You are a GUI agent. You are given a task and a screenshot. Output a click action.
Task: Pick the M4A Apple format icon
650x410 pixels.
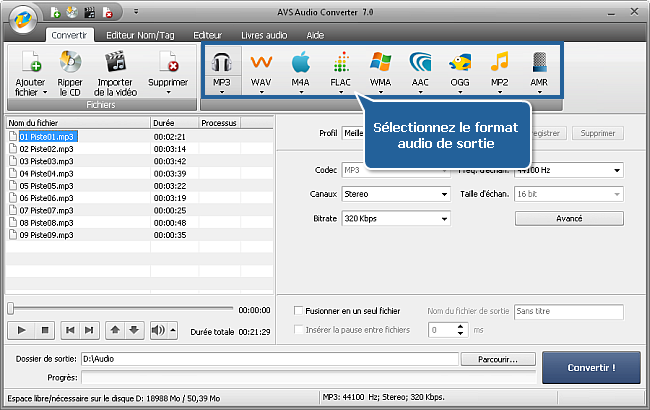[300, 68]
